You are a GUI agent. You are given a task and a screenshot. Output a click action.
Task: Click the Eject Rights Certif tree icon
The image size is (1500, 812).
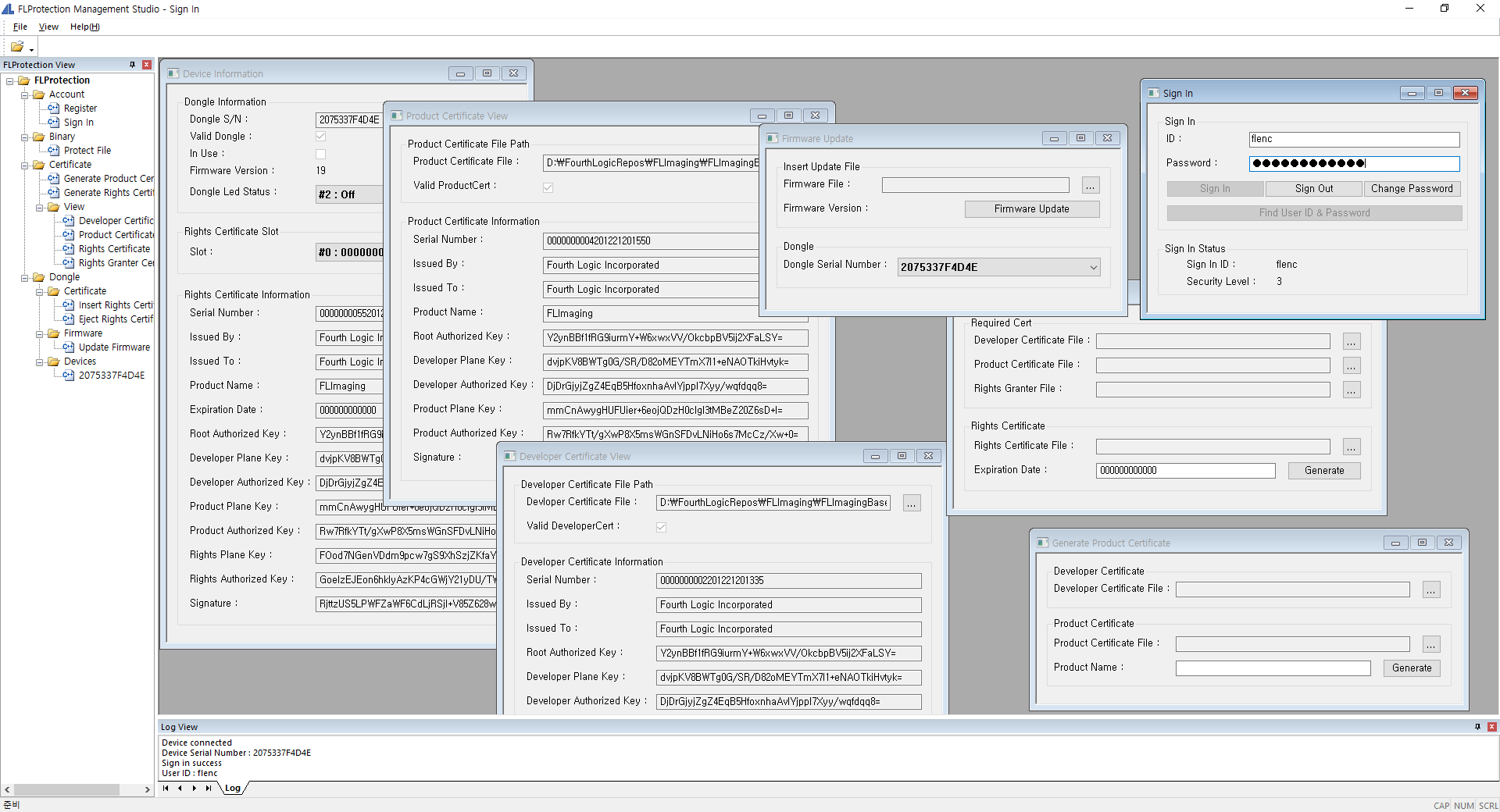pyautogui.click(x=69, y=319)
